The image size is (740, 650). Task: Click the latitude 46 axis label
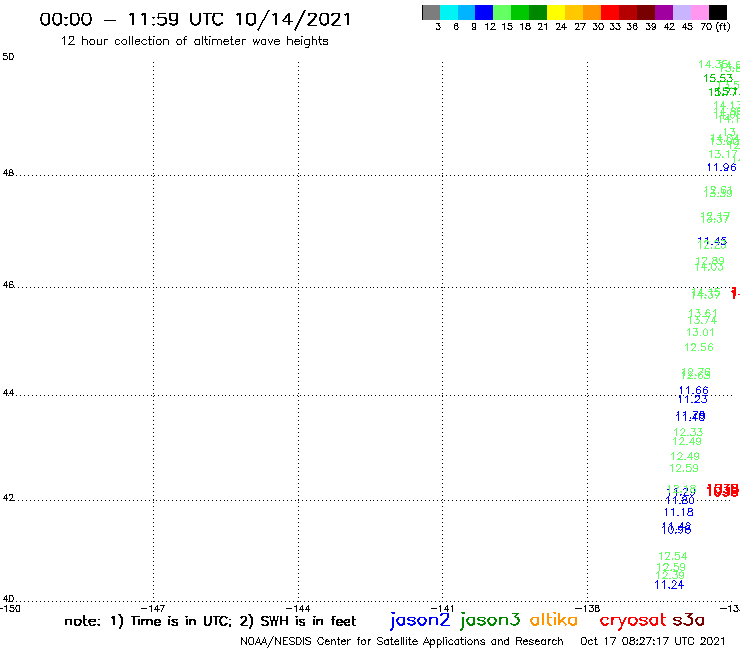pos(8,285)
